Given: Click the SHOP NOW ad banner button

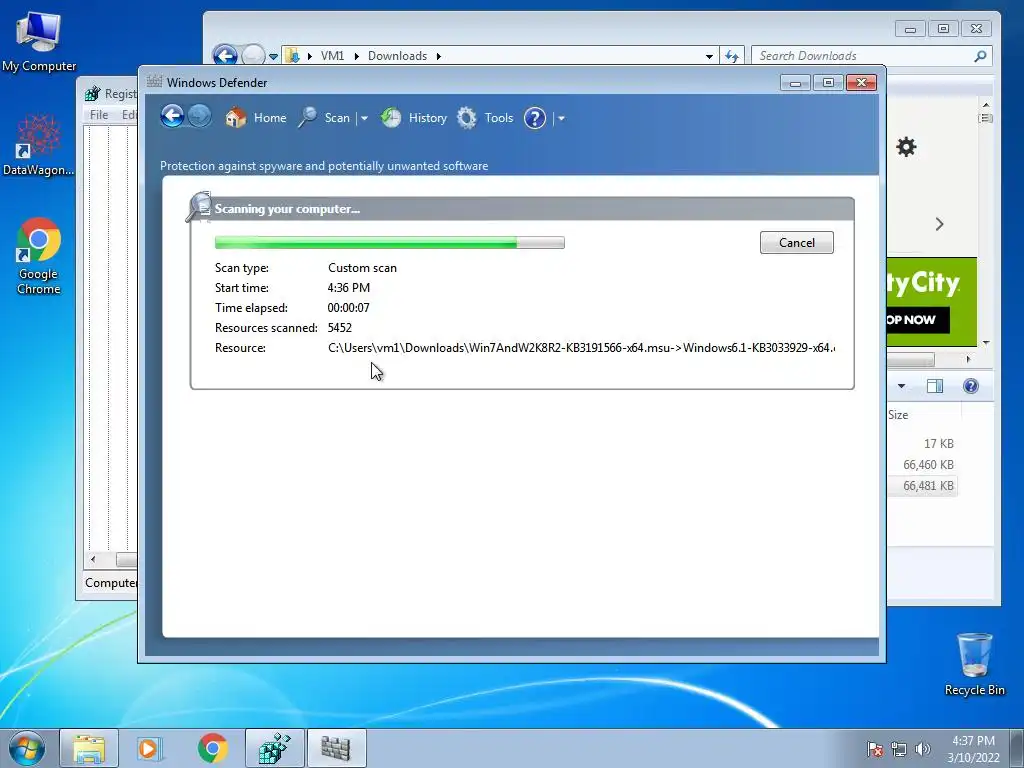Looking at the screenshot, I should pos(918,320).
